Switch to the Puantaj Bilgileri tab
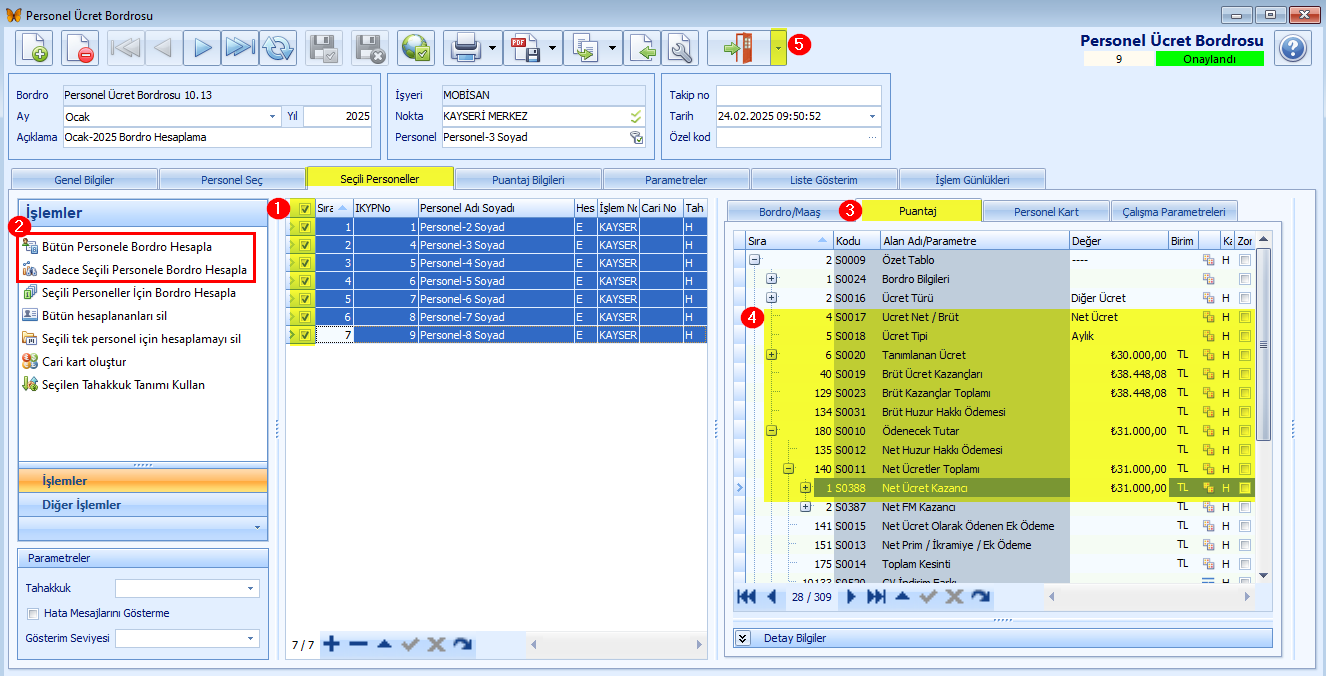Viewport: 1326px width, 676px height. point(528,179)
